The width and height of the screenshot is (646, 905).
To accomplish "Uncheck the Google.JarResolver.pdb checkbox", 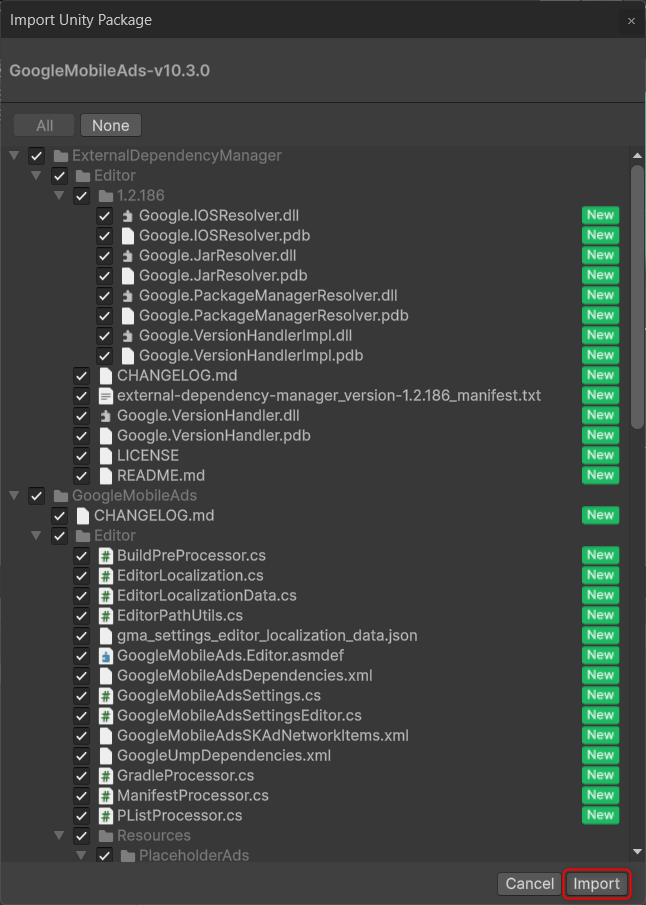I will (104, 276).
